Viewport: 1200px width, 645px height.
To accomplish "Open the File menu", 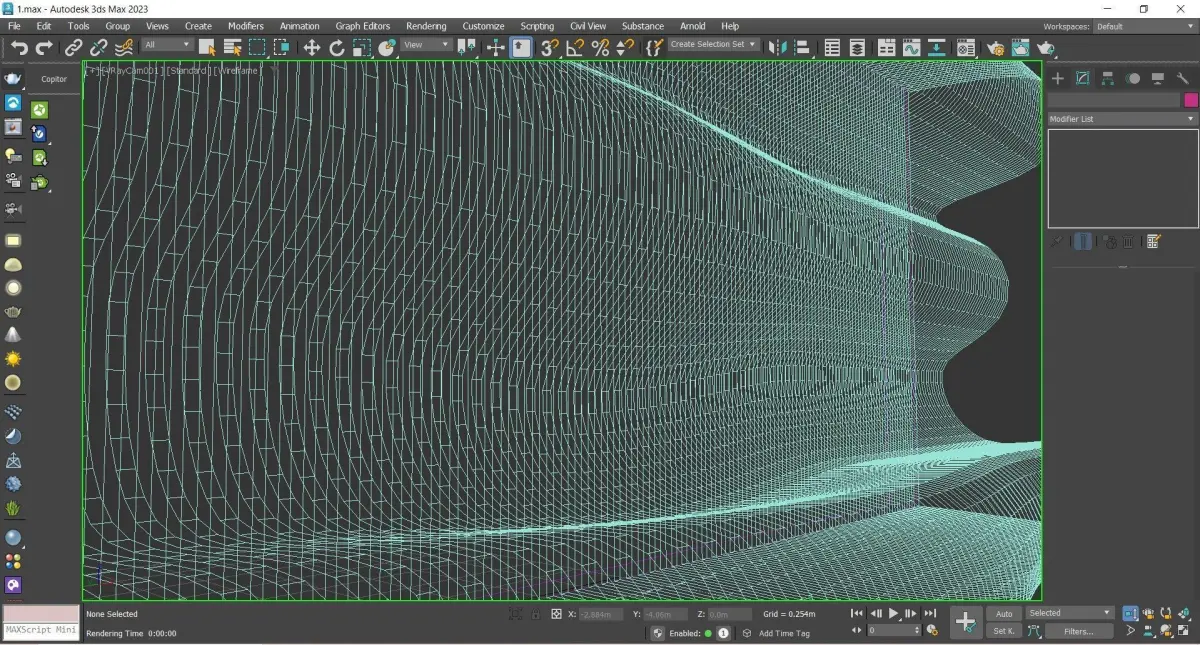I will click(x=14, y=26).
